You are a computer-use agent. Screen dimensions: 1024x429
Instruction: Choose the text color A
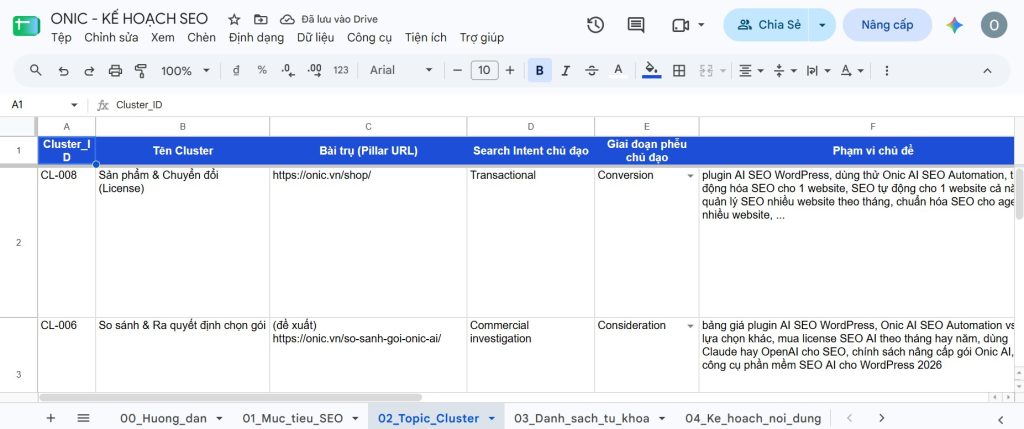pos(618,71)
